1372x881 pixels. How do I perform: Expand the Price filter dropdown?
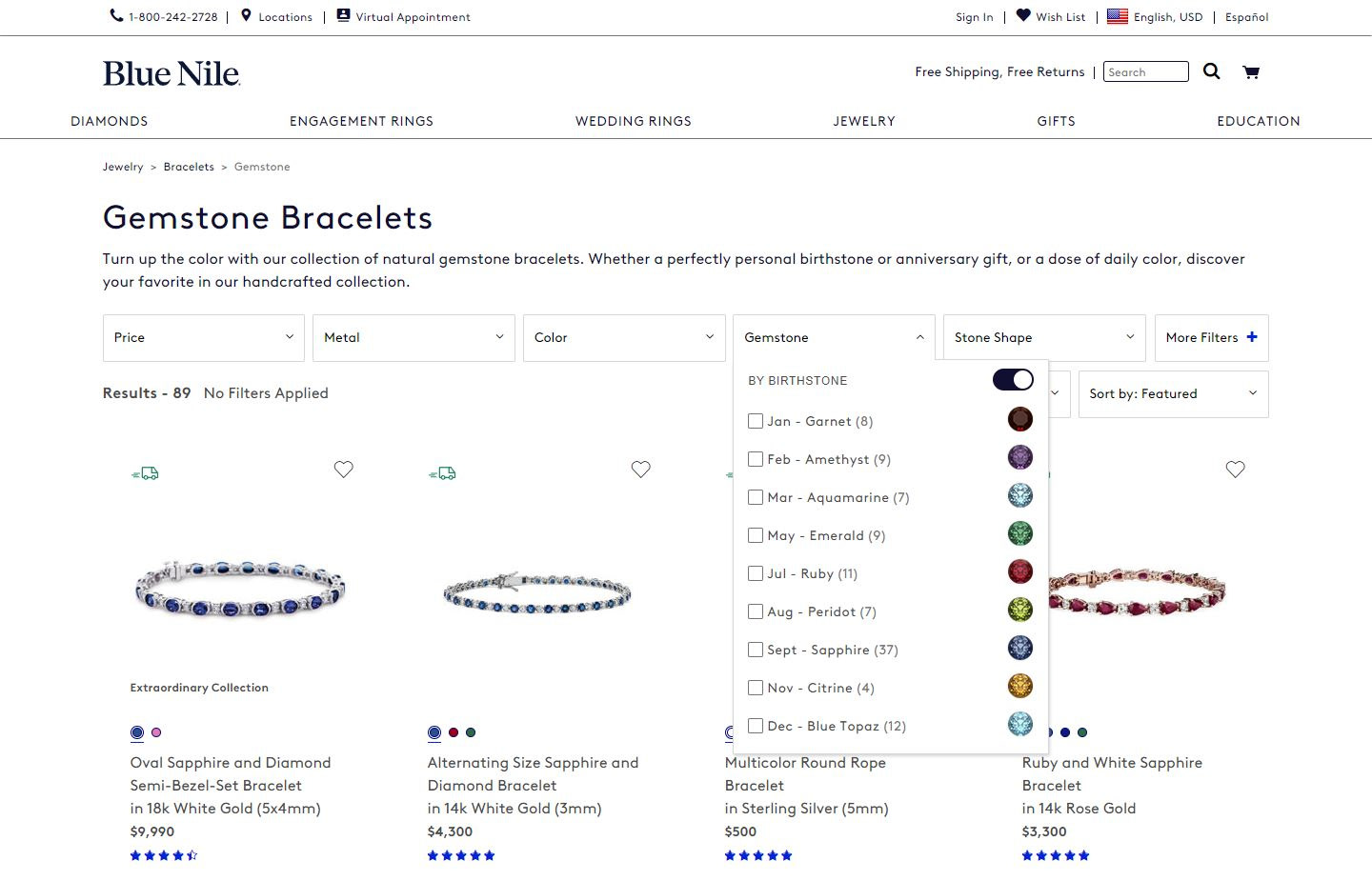coord(204,337)
